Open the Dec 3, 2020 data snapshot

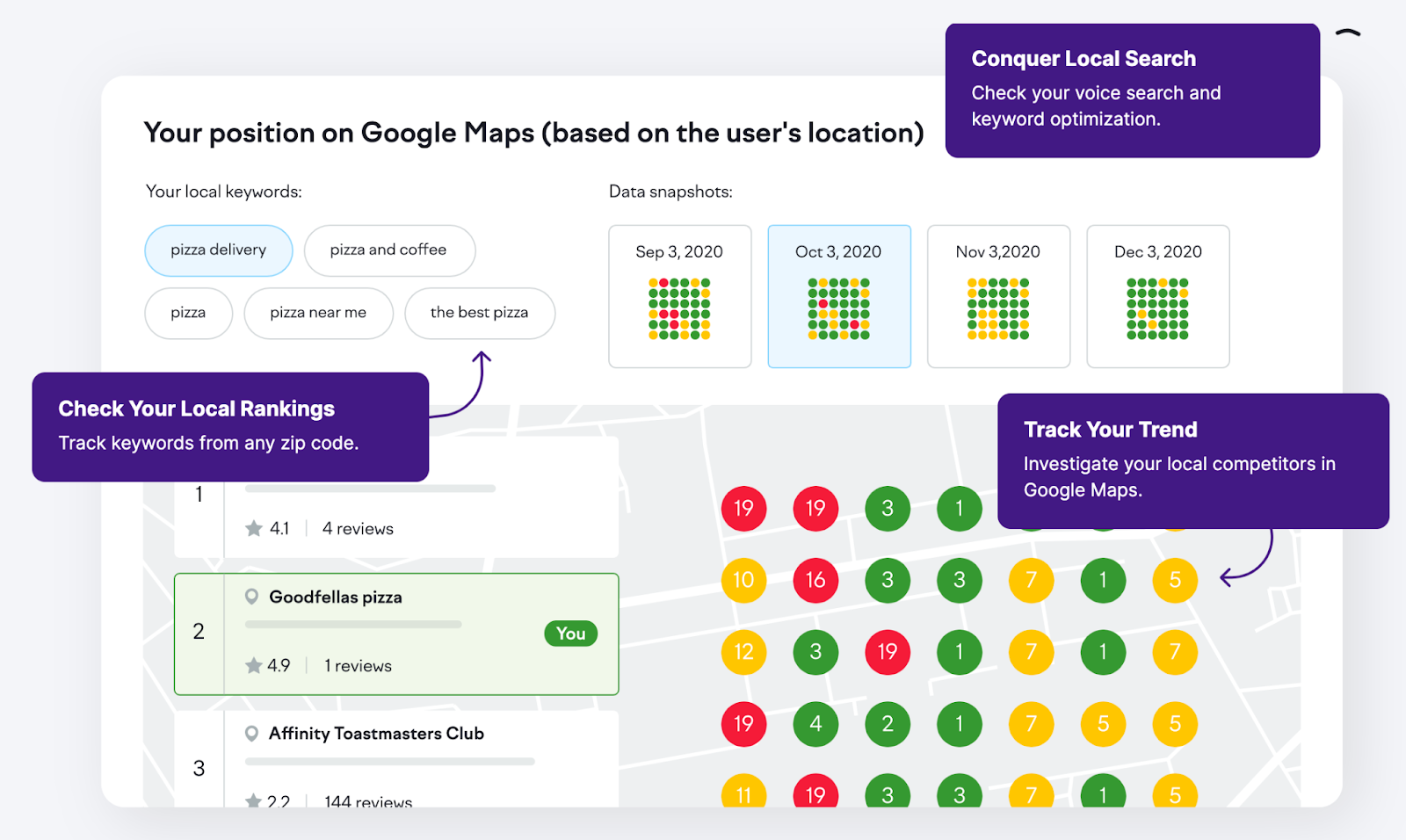(x=1158, y=296)
